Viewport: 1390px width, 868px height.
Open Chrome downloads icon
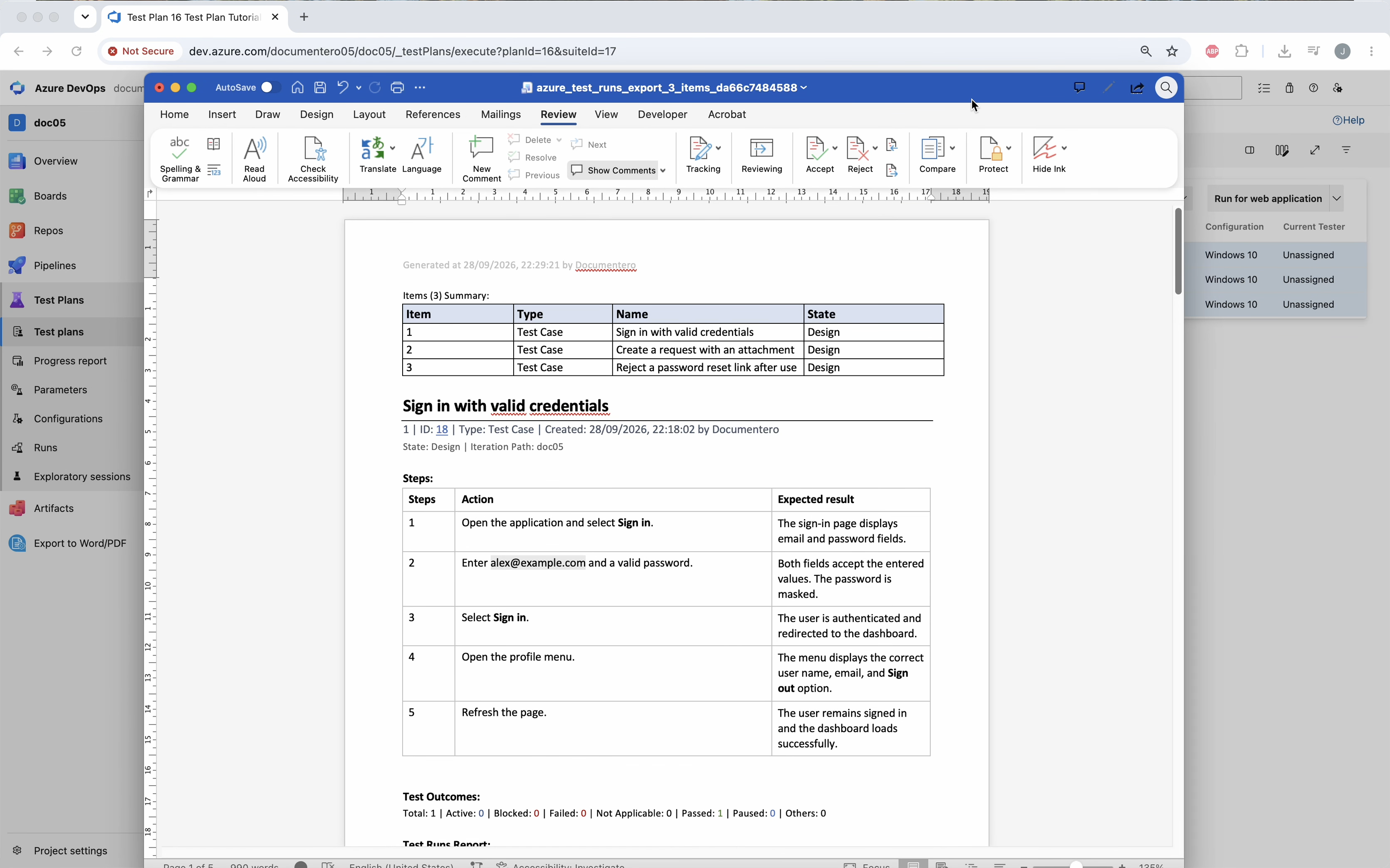tap(1284, 51)
